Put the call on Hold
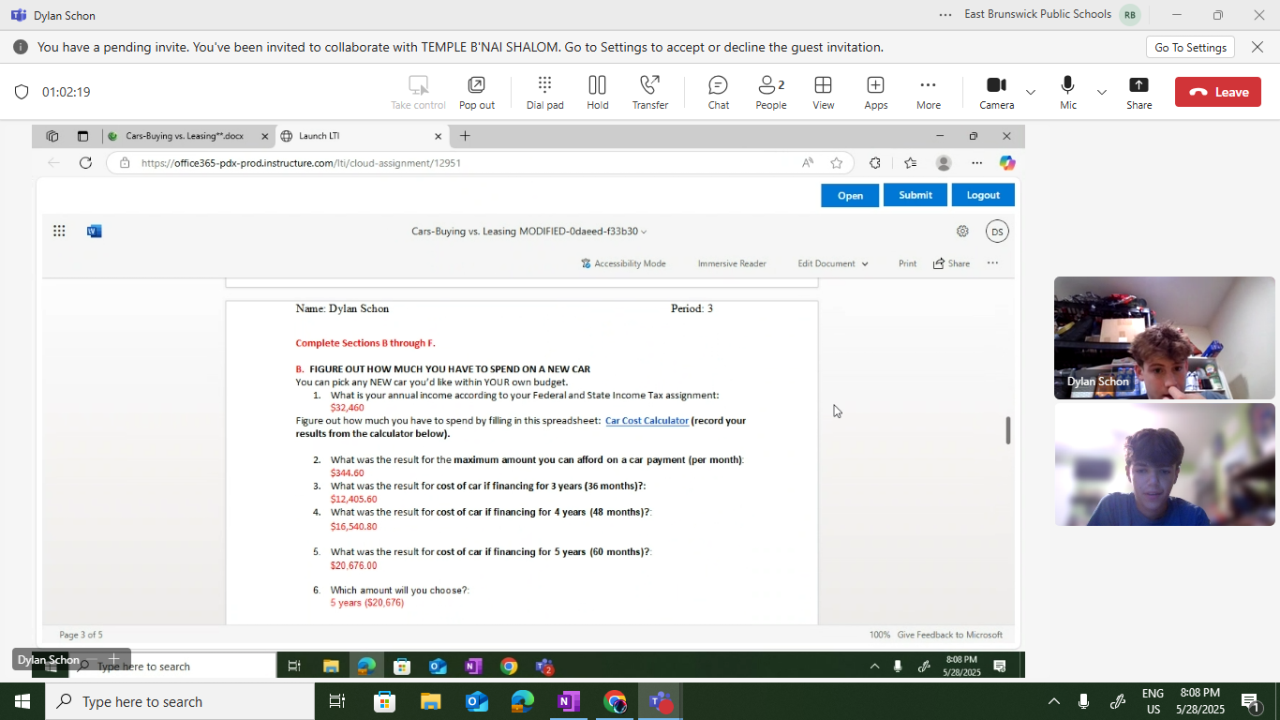The image size is (1280, 720). pyautogui.click(x=597, y=92)
